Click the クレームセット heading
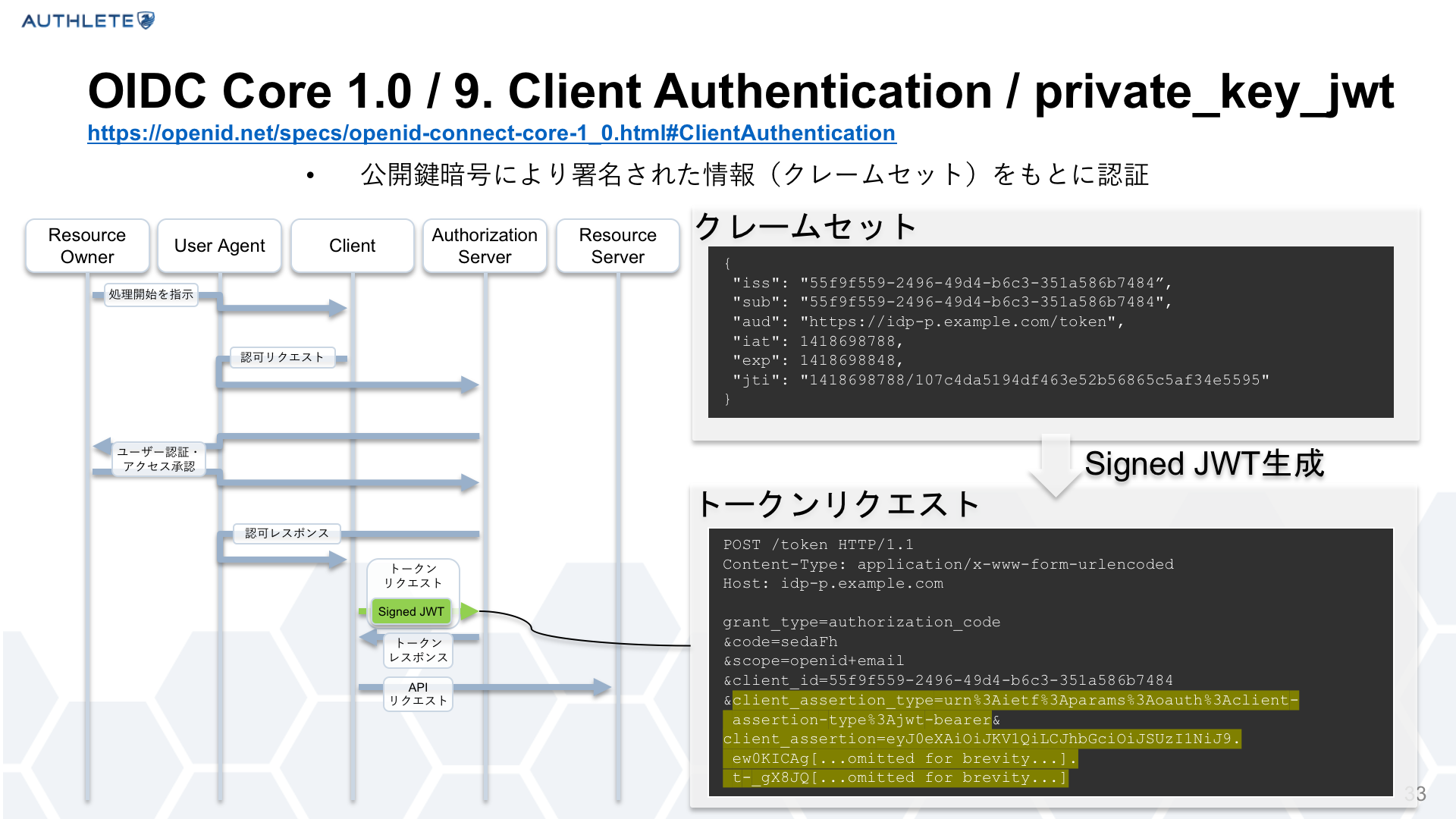1456x819 pixels. (x=806, y=227)
